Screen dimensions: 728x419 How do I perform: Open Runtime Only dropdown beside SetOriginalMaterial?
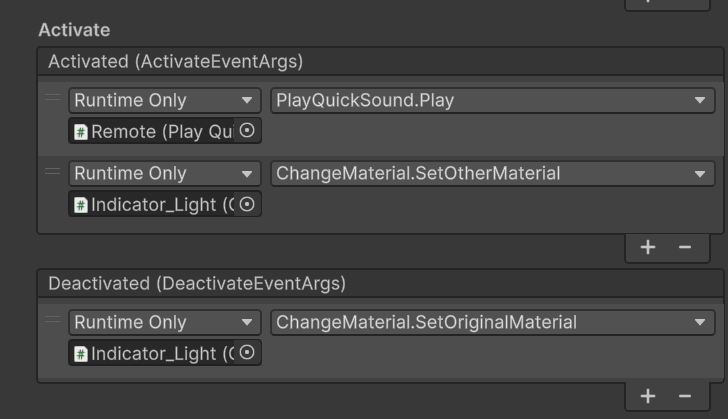[165, 322]
